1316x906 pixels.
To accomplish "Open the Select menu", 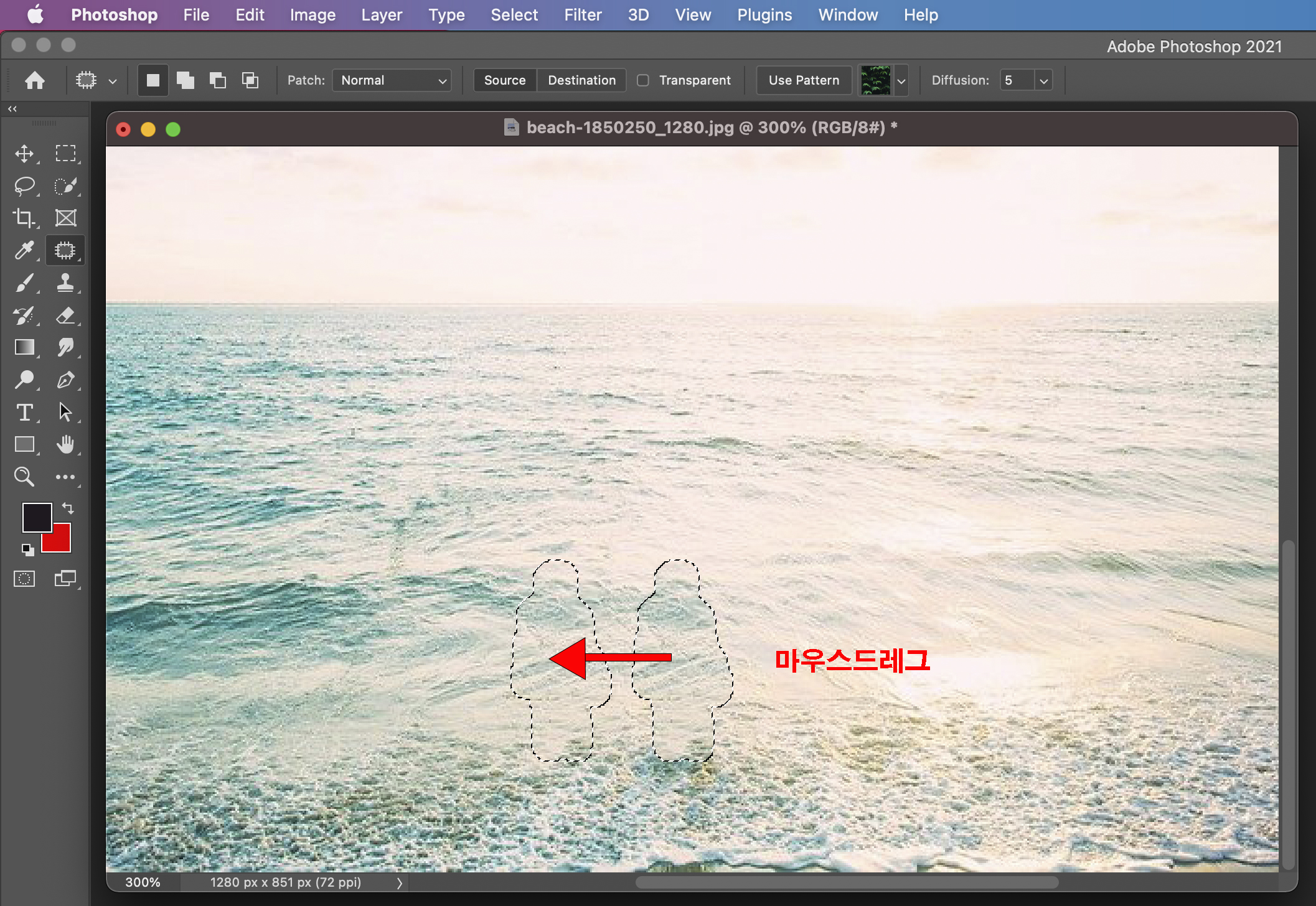I will pos(514,15).
